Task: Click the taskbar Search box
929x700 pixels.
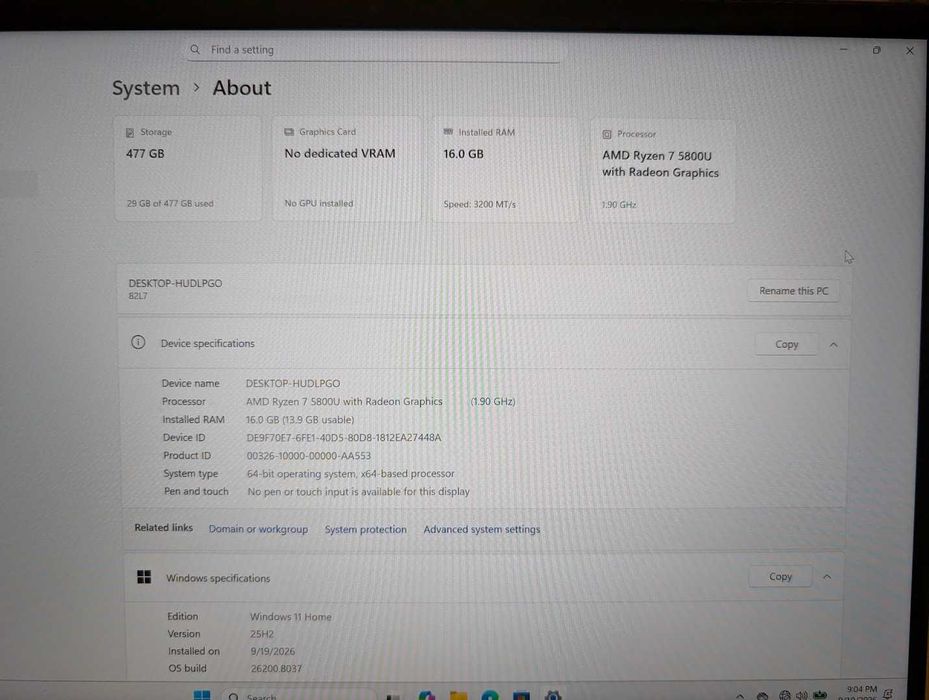Action: tap(299, 695)
